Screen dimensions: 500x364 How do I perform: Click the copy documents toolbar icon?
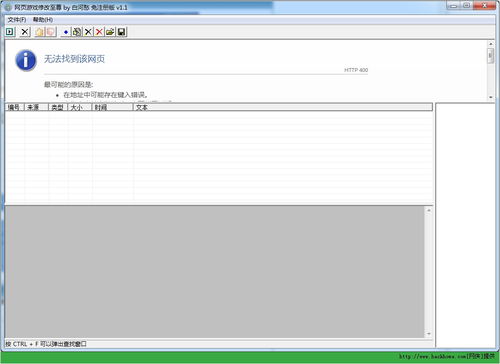pos(77,32)
